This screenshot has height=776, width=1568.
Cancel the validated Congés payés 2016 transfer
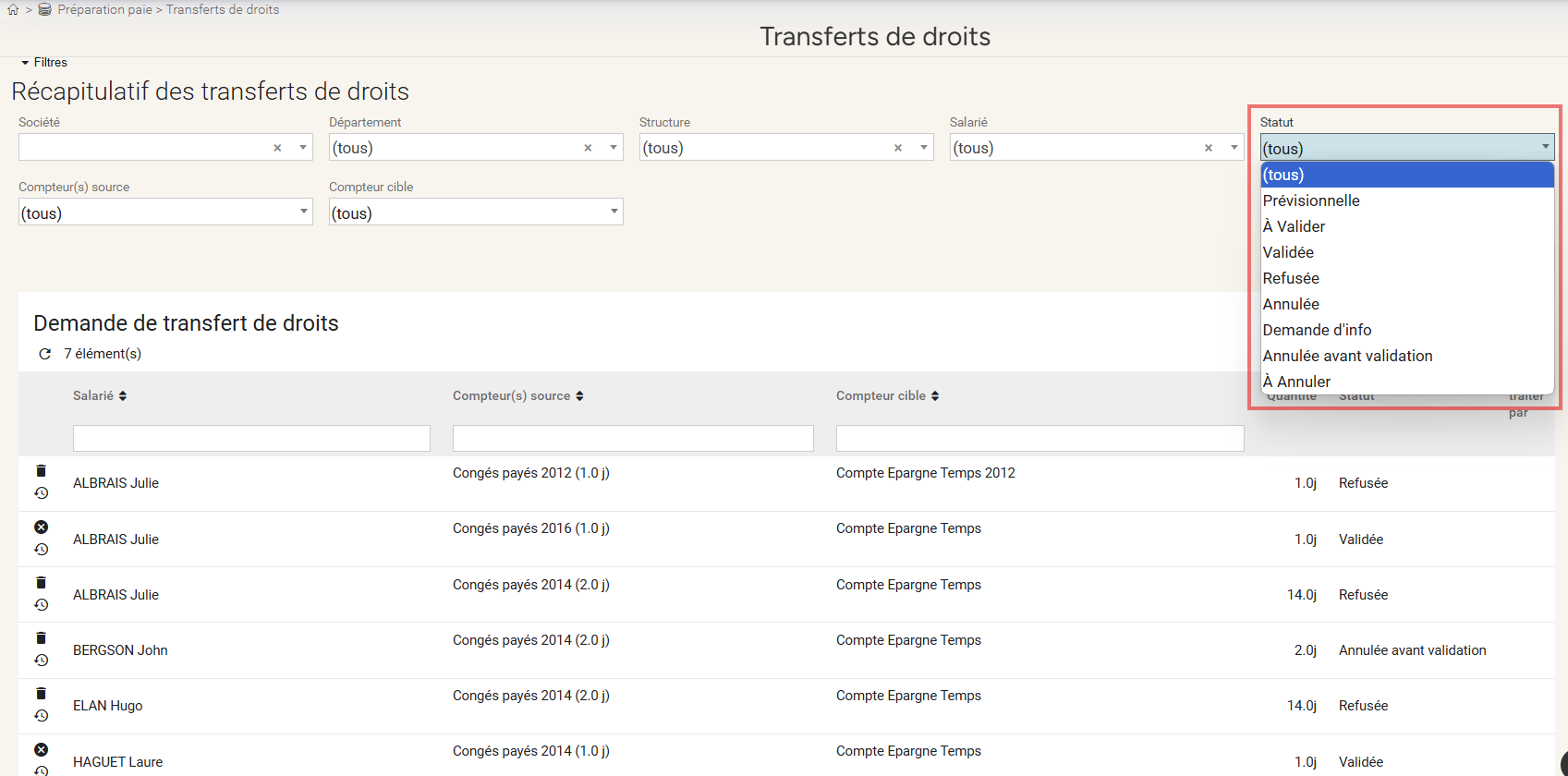click(x=41, y=527)
